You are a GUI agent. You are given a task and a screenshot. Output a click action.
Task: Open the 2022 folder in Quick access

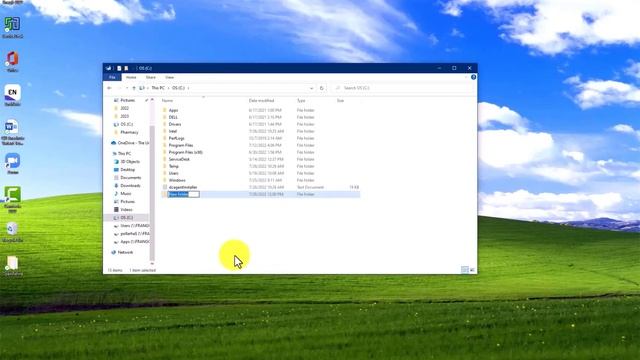click(x=124, y=109)
